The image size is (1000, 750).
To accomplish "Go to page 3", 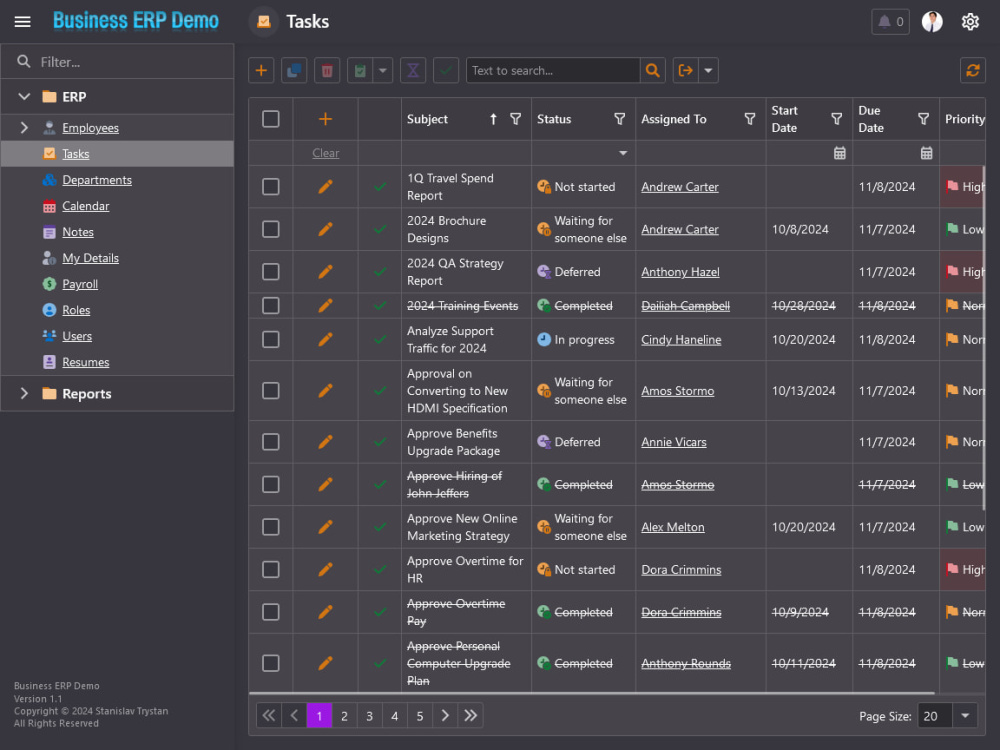I will [369, 716].
